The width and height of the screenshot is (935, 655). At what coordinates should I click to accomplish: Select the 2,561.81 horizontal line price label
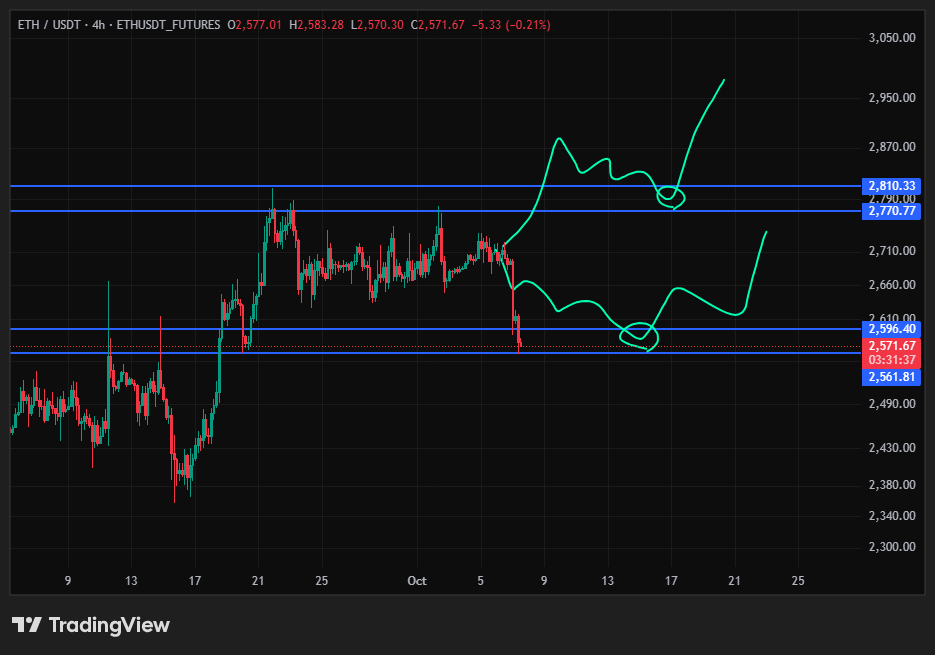(891, 377)
